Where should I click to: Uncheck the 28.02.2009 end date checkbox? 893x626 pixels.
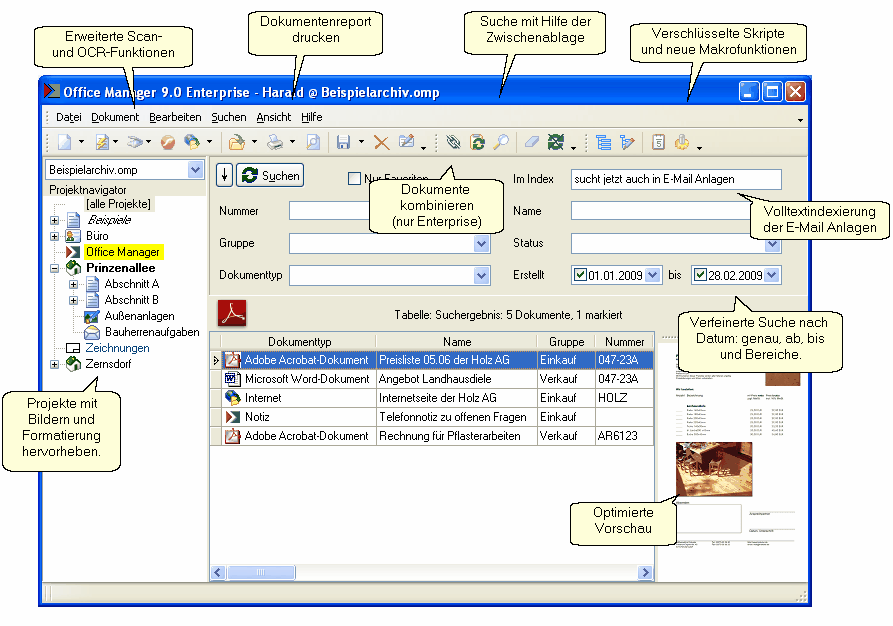tap(700, 275)
